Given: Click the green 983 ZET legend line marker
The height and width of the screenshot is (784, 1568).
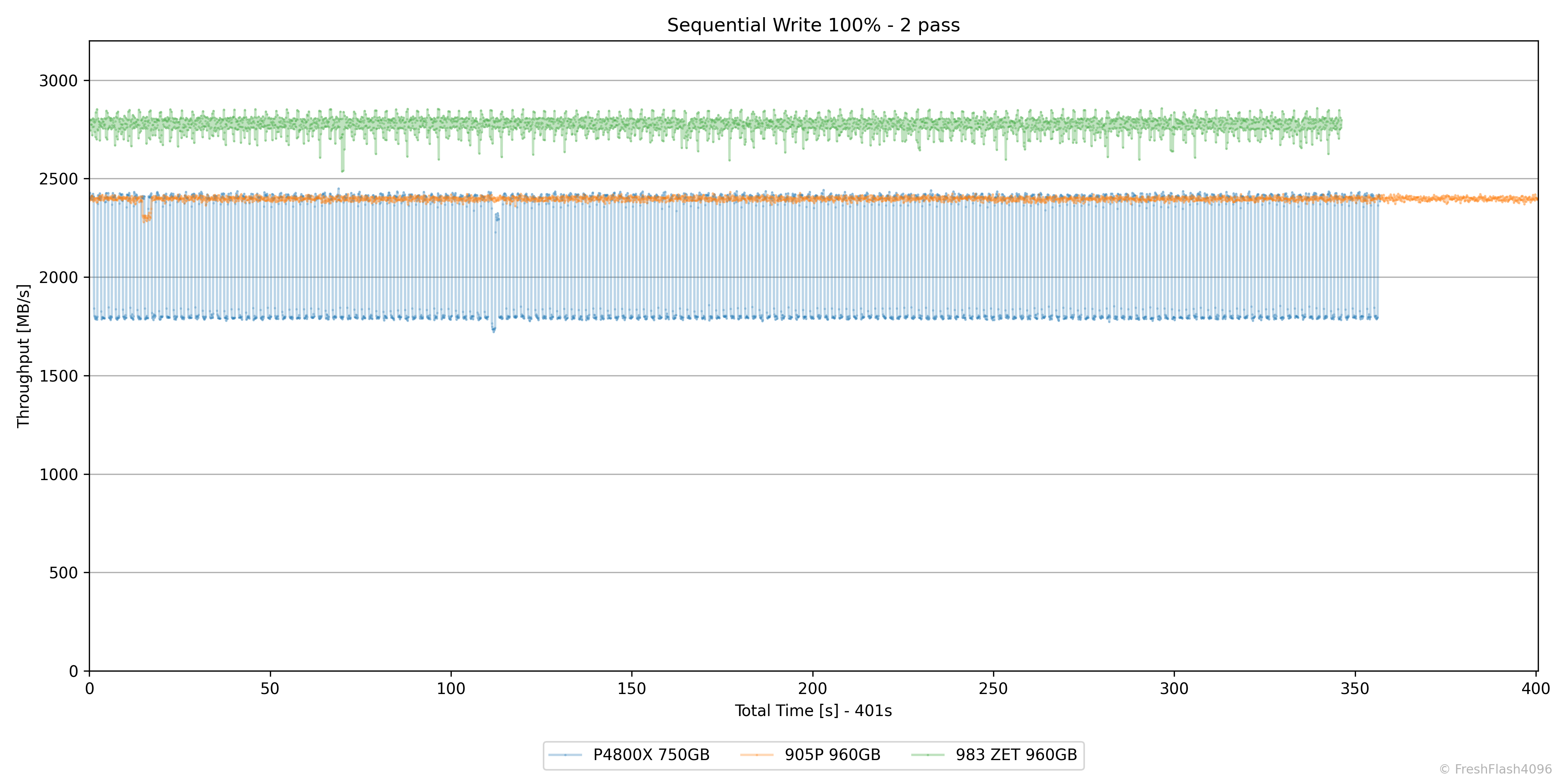Looking at the screenshot, I should pyautogui.click(x=928, y=755).
